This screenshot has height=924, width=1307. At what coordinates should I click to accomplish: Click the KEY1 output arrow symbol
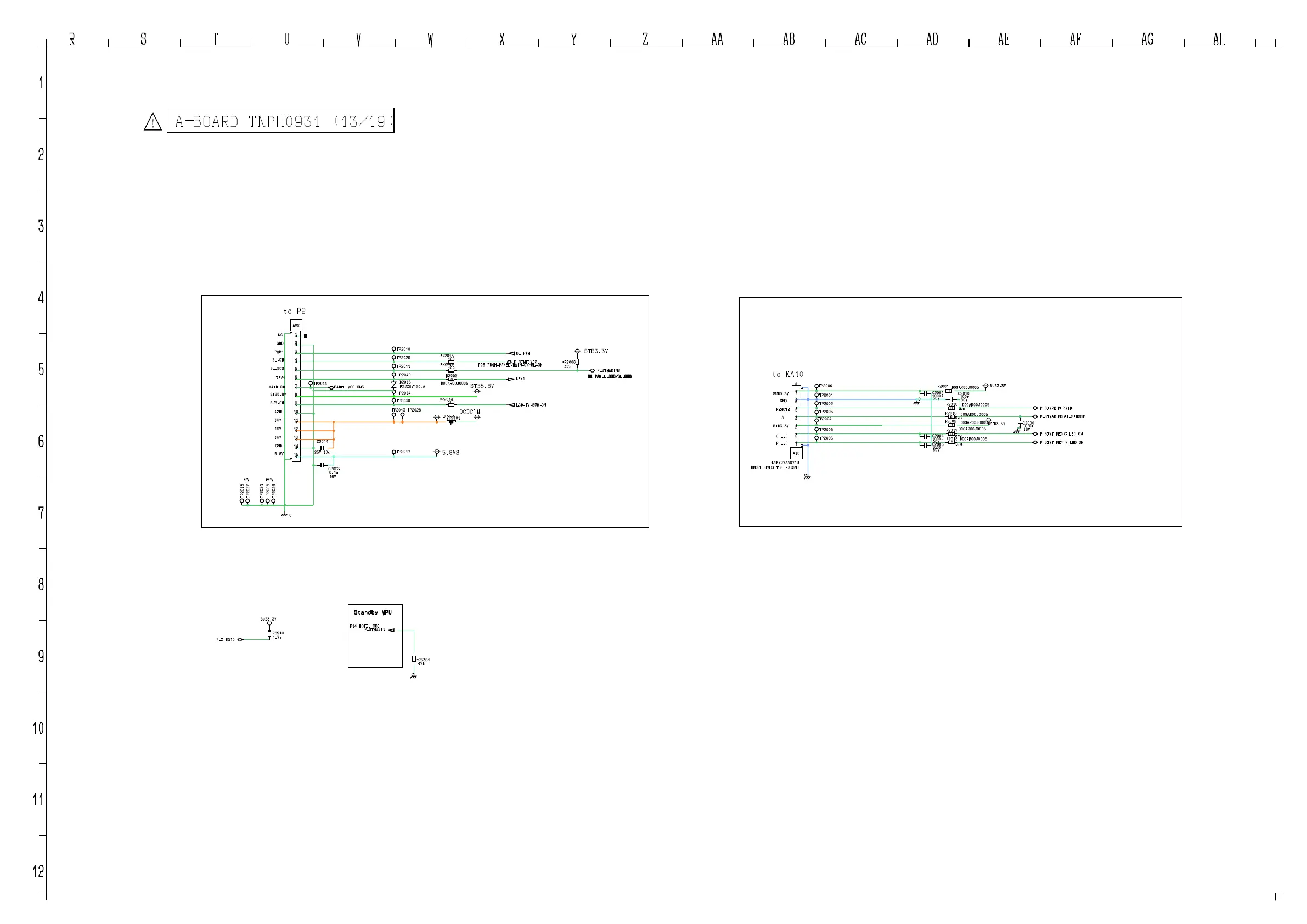(511, 379)
